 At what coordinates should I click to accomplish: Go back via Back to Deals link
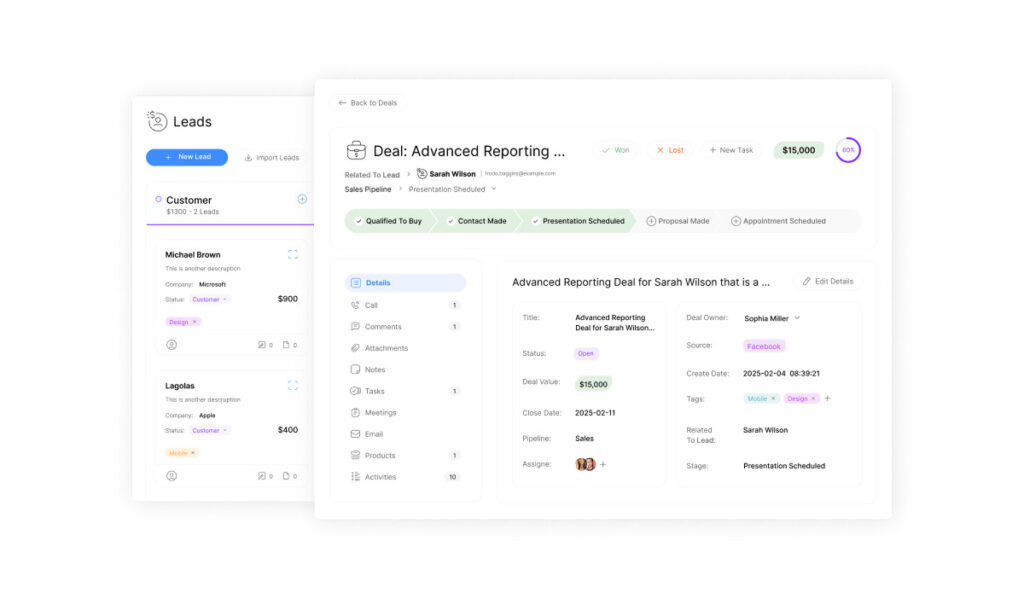pos(368,103)
